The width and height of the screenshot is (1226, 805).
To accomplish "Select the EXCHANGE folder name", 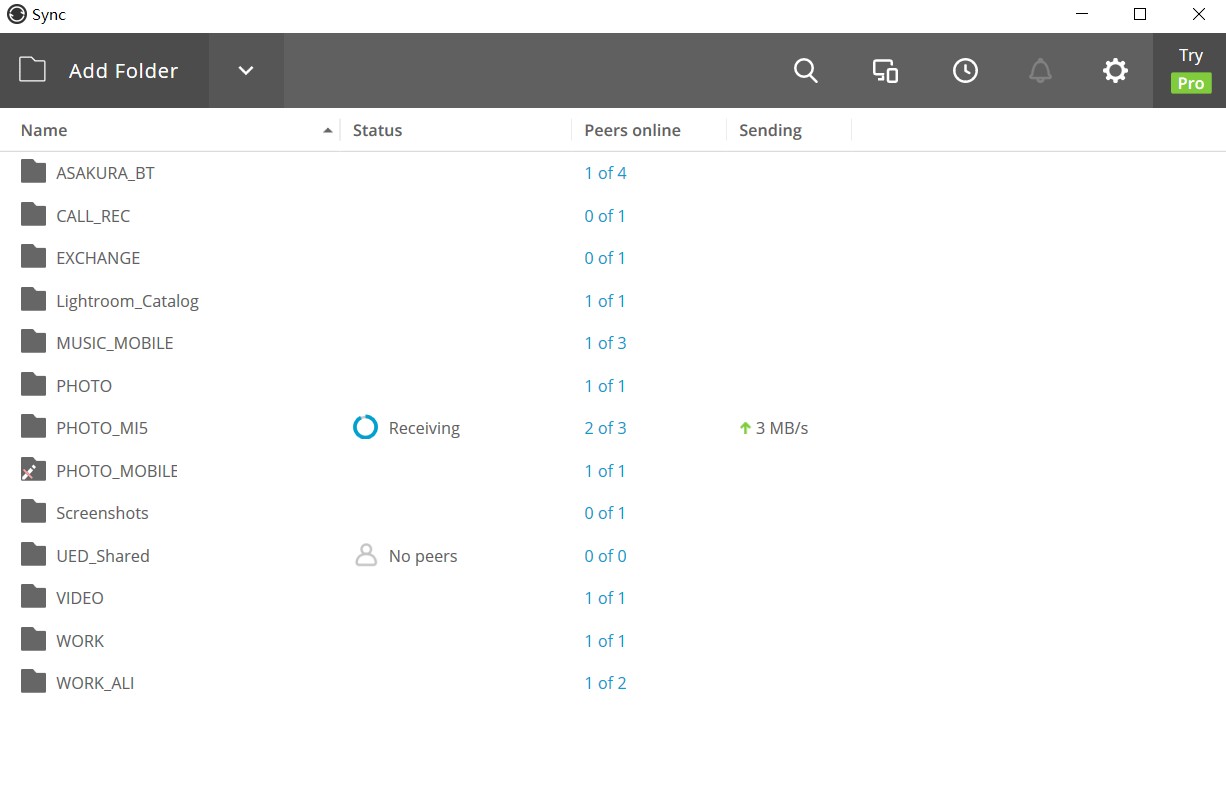I will point(98,258).
